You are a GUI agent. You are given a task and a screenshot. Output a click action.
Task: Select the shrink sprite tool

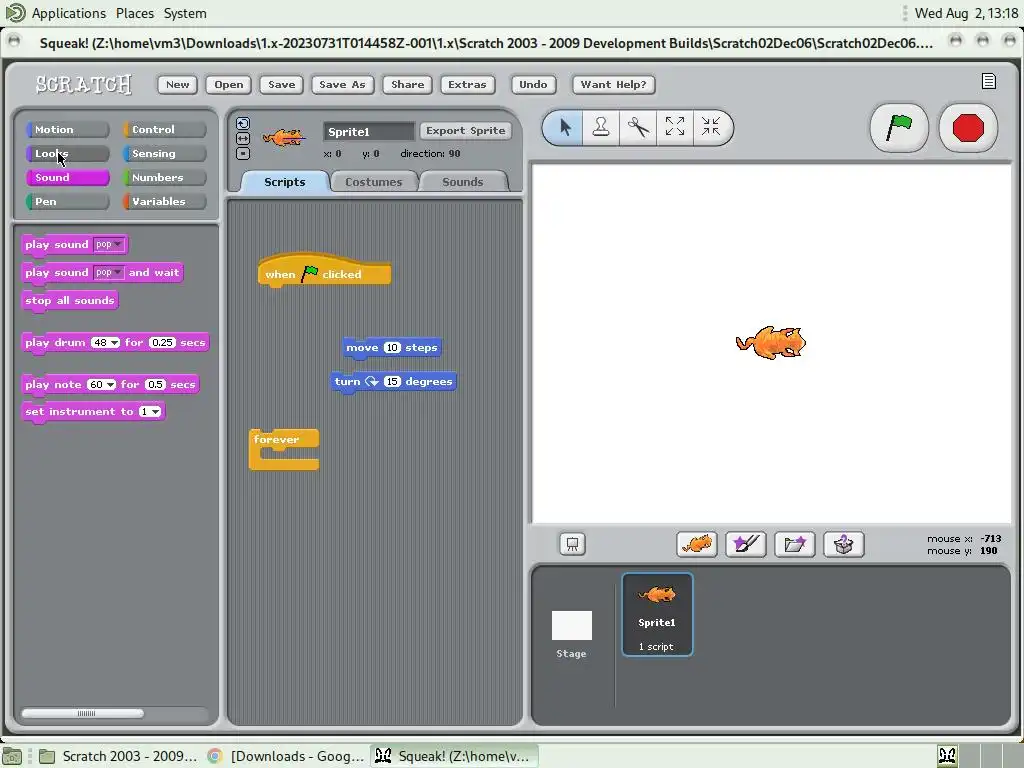click(711, 127)
